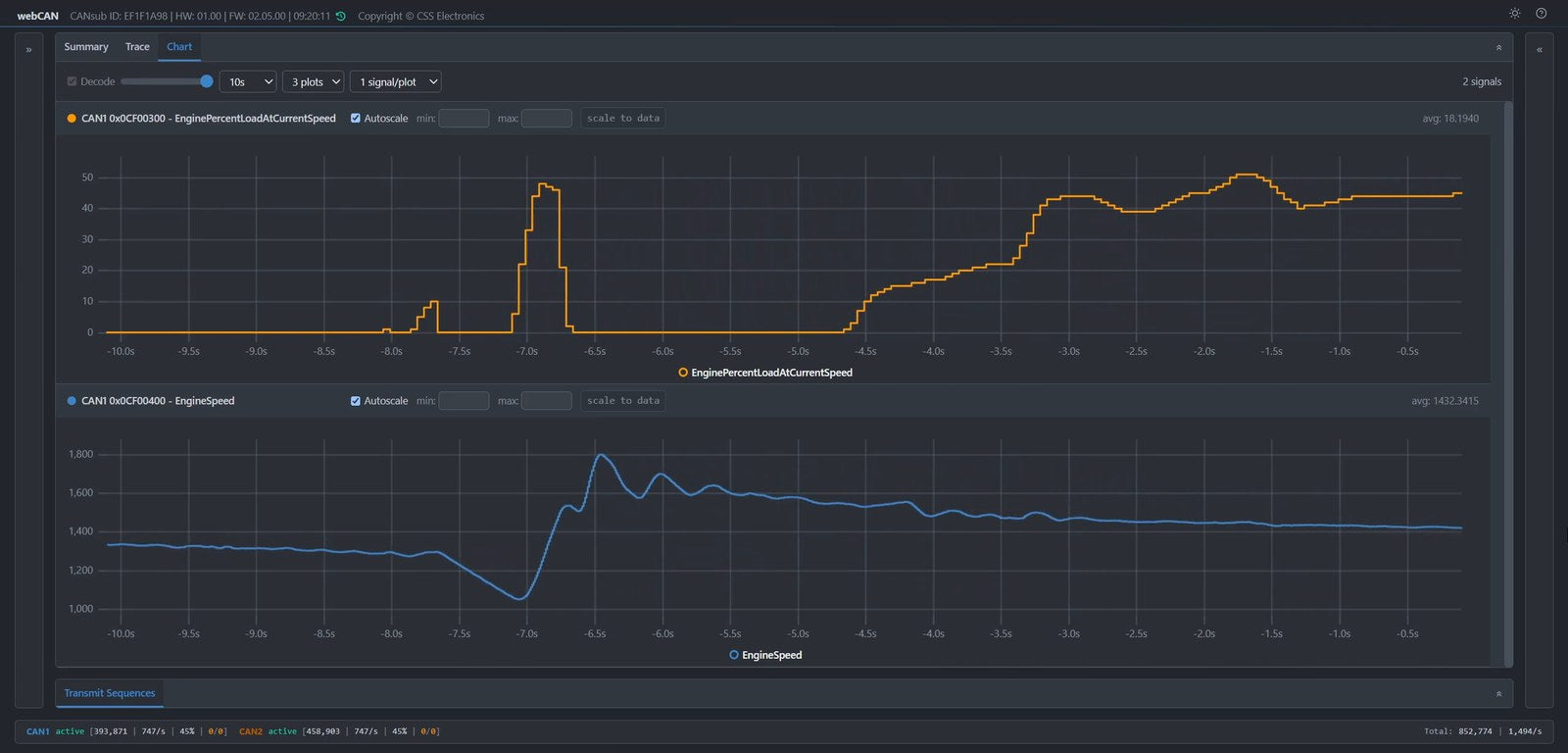Focus the min field of EnginePercentLoadAtCurrentSpeed plot
This screenshot has height=753, width=1568.
tap(464, 119)
